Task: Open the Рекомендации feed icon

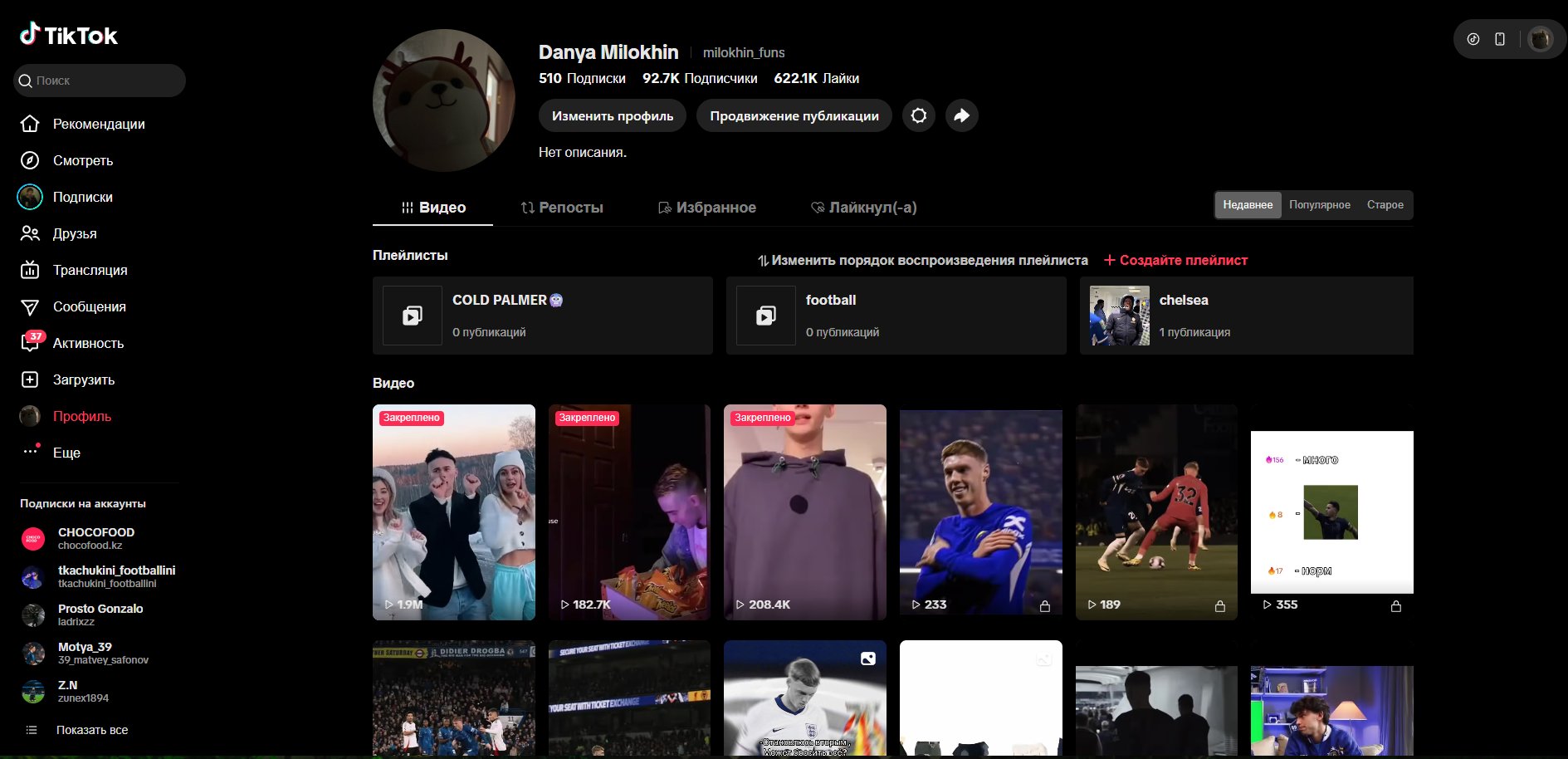Action: pos(30,124)
